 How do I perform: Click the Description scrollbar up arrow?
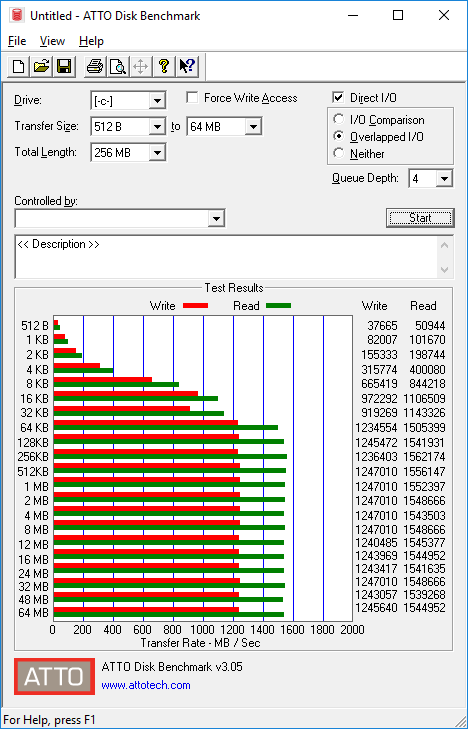click(x=445, y=245)
